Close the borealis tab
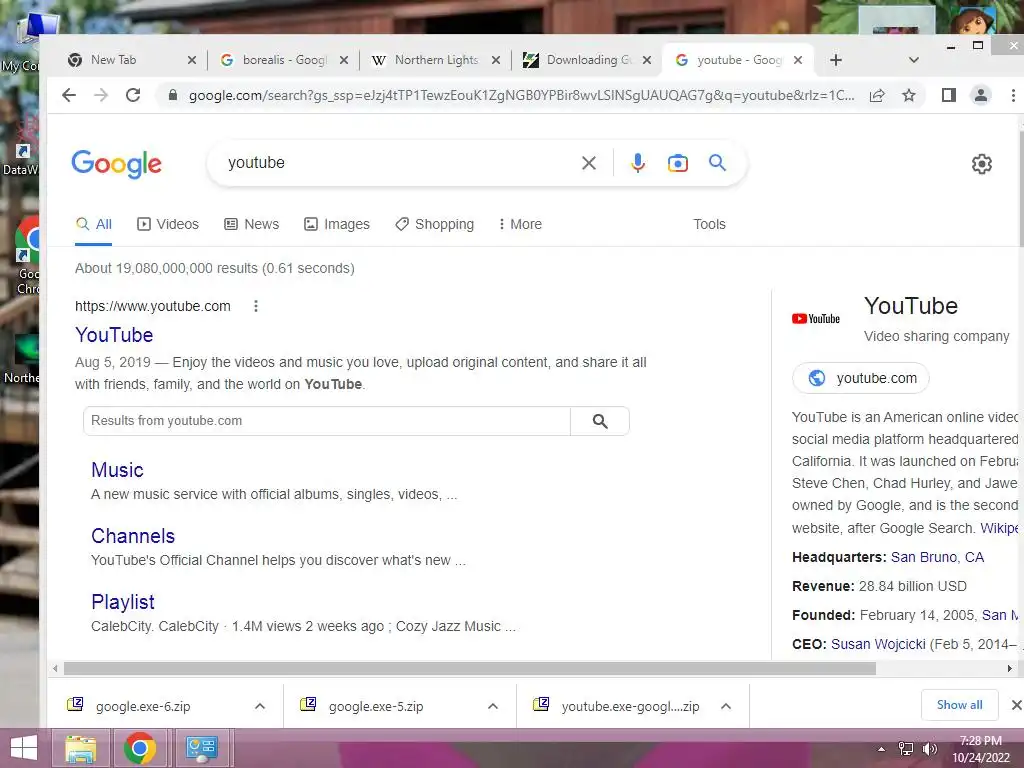 (344, 60)
